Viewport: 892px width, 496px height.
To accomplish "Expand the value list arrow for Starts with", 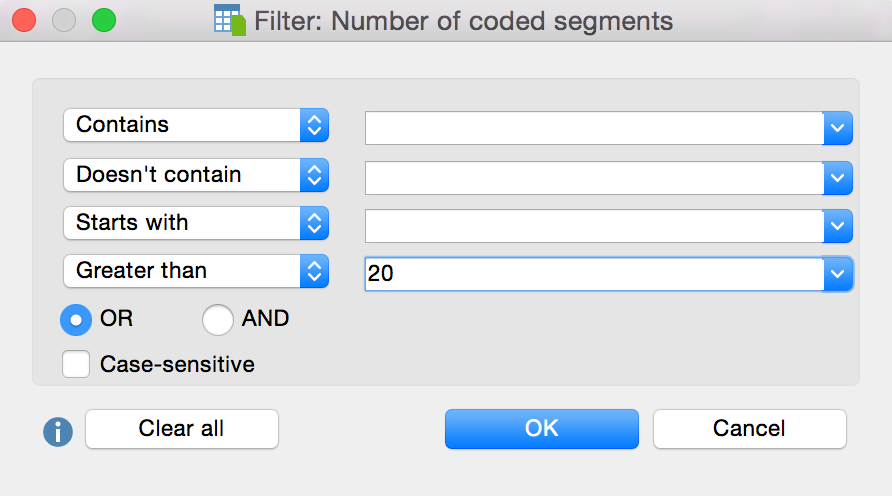I will (838, 225).
